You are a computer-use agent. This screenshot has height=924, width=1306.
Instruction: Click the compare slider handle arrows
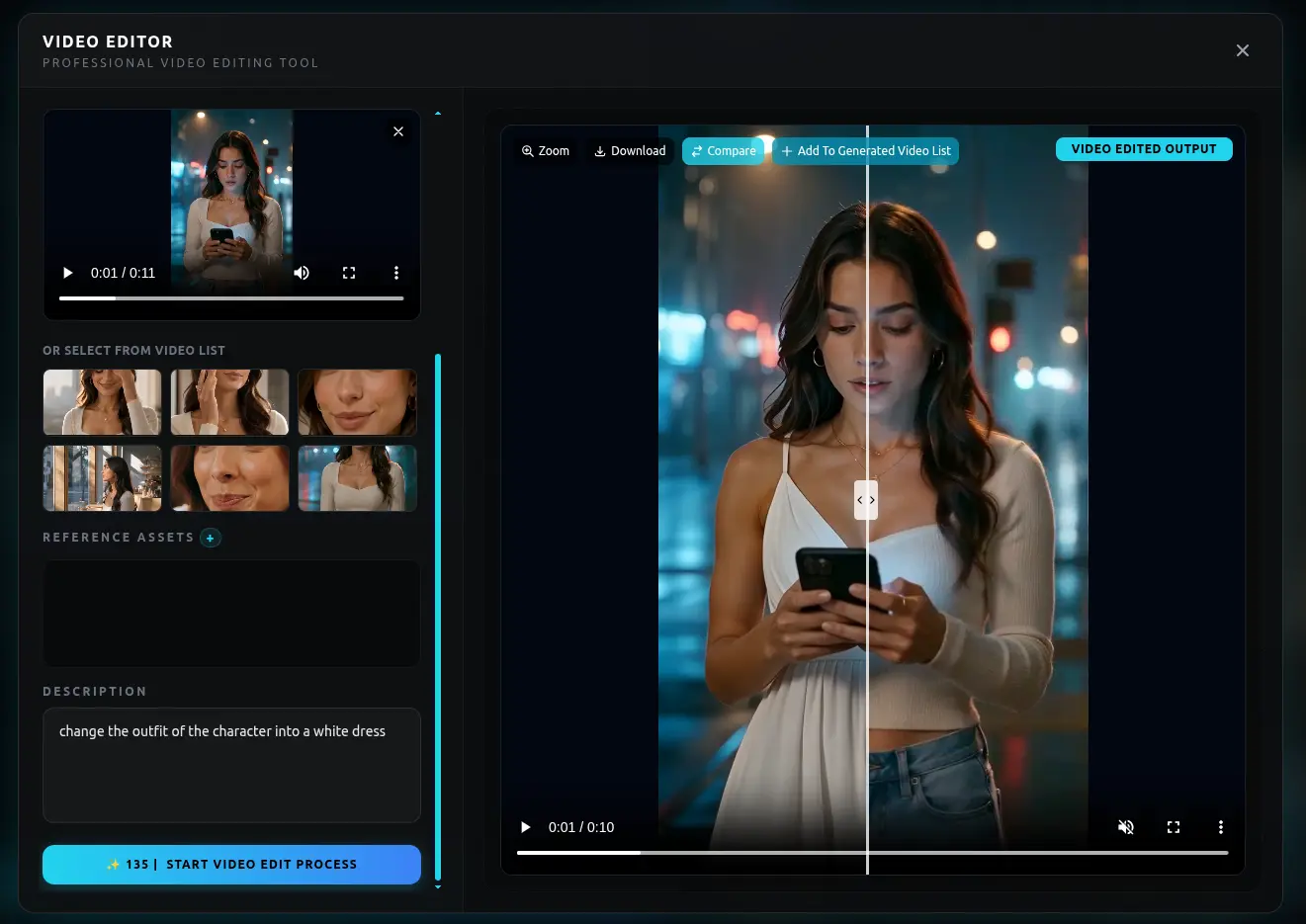(866, 500)
